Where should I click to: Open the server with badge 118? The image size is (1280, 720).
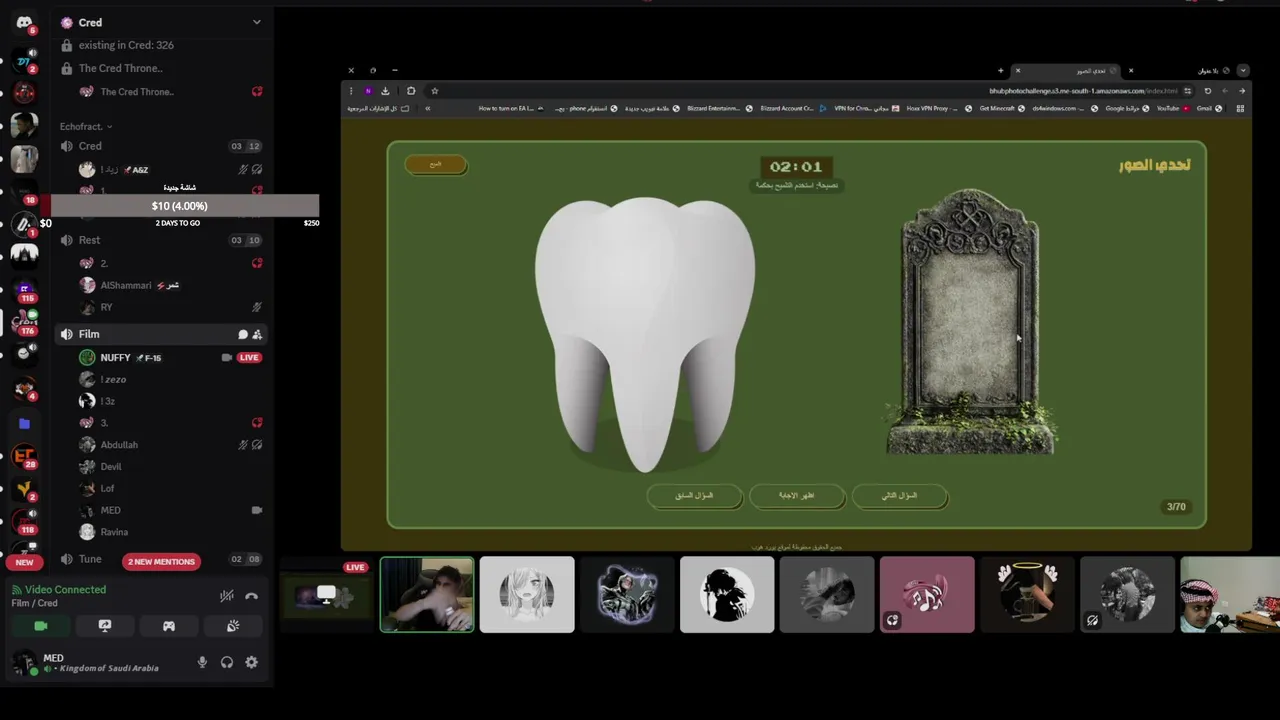(x=24, y=522)
